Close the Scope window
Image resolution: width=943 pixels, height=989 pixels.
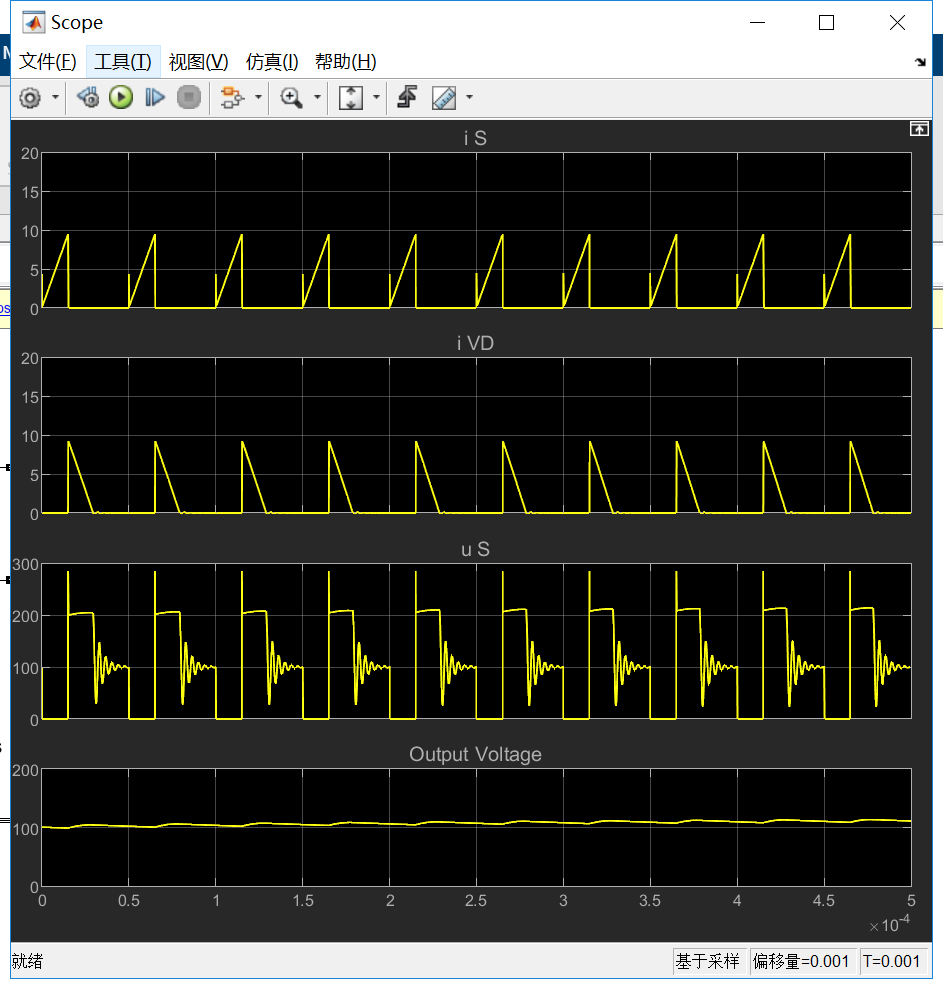click(897, 23)
